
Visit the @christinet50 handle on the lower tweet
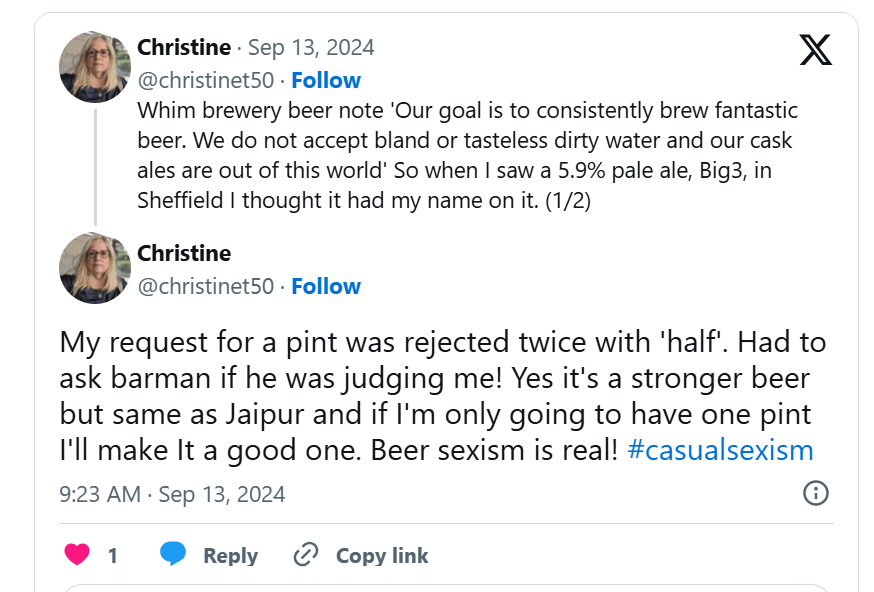point(205,286)
